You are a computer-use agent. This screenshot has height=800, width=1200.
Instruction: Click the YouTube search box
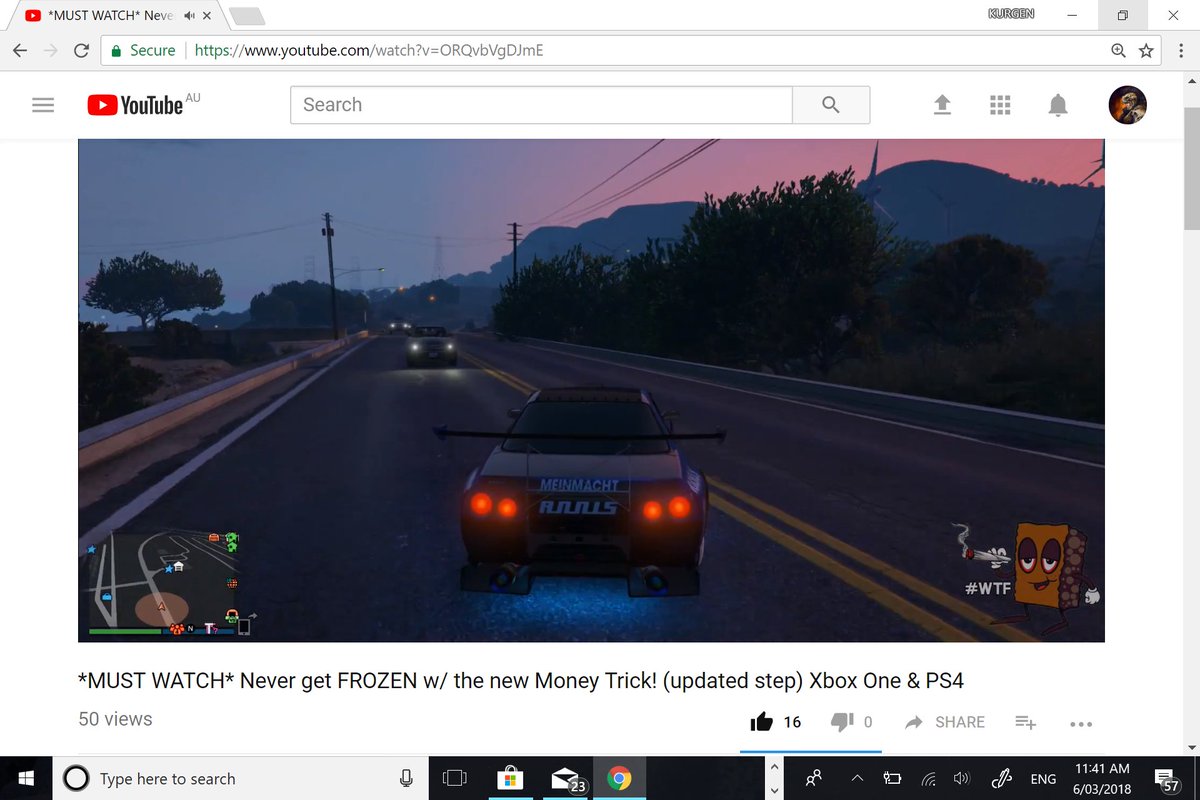point(541,105)
